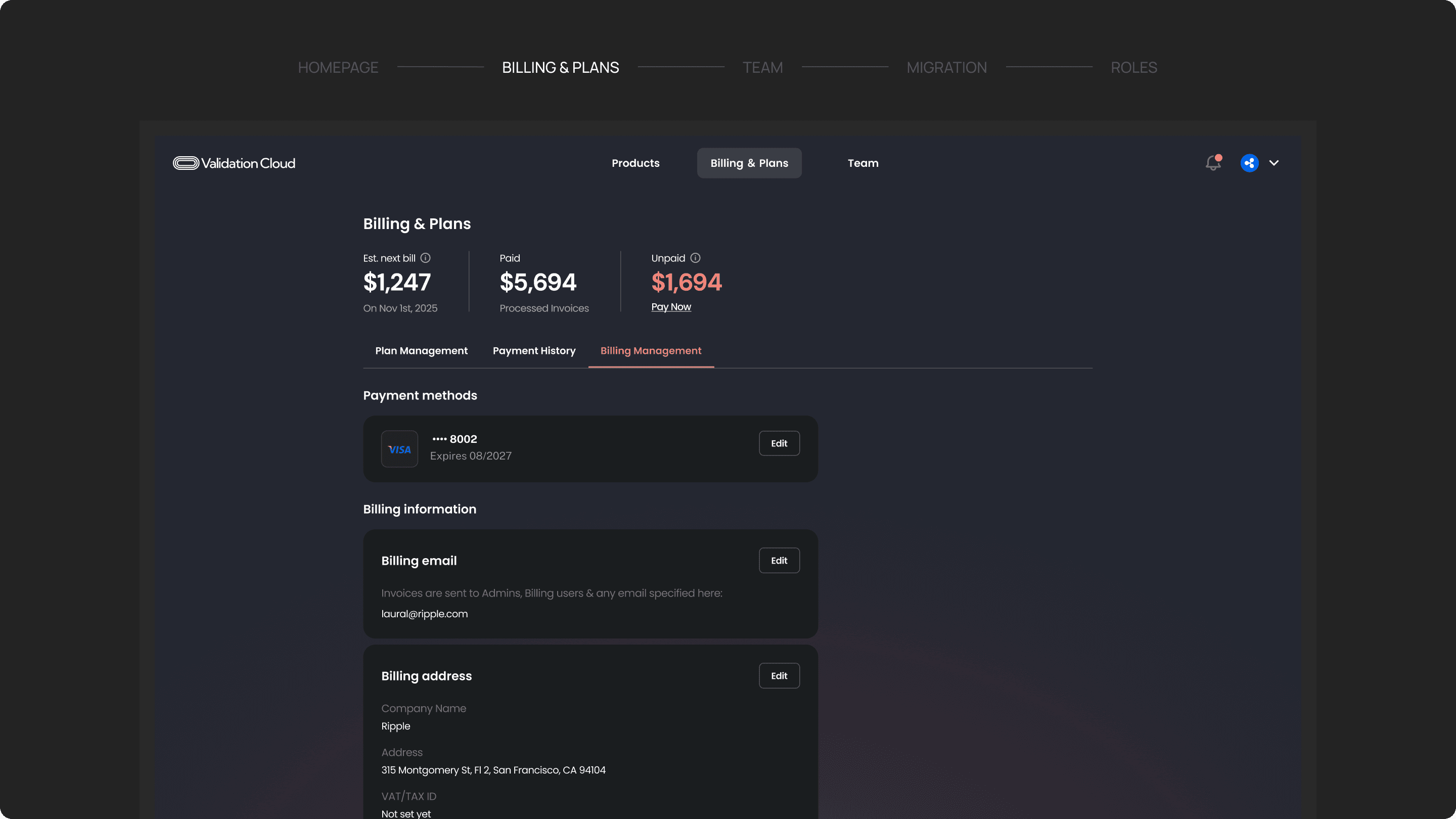Screen dimensions: 1456x819
Task: Expand the account menu chevron
Action: pyautogui.click(x=1274, y=163)
